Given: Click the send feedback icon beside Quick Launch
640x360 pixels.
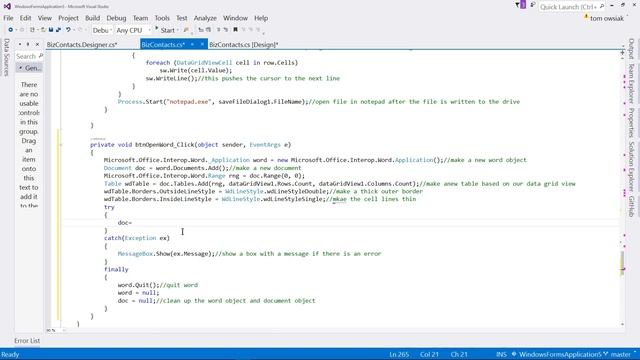Looking at the screenshot, I should 533,5.
